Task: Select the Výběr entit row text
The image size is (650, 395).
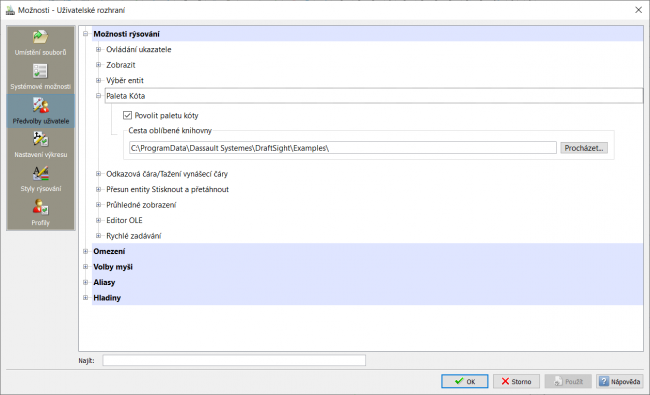Action: point(125,80)
